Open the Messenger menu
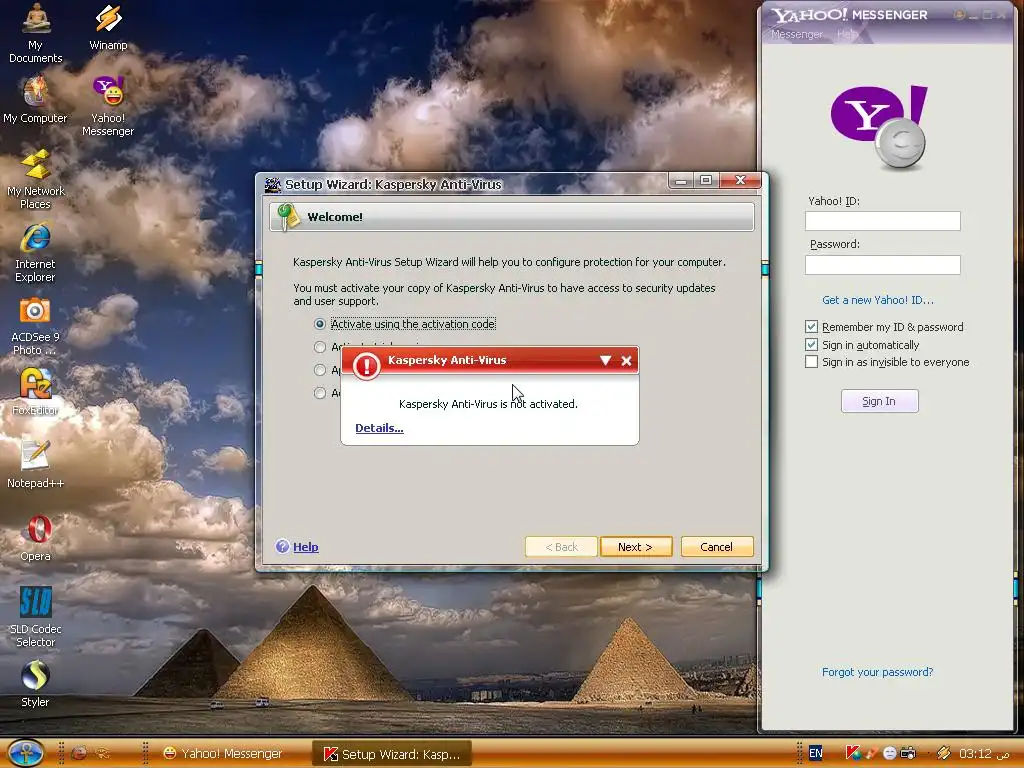1024x768 pixels. click(x=797, y=34)
